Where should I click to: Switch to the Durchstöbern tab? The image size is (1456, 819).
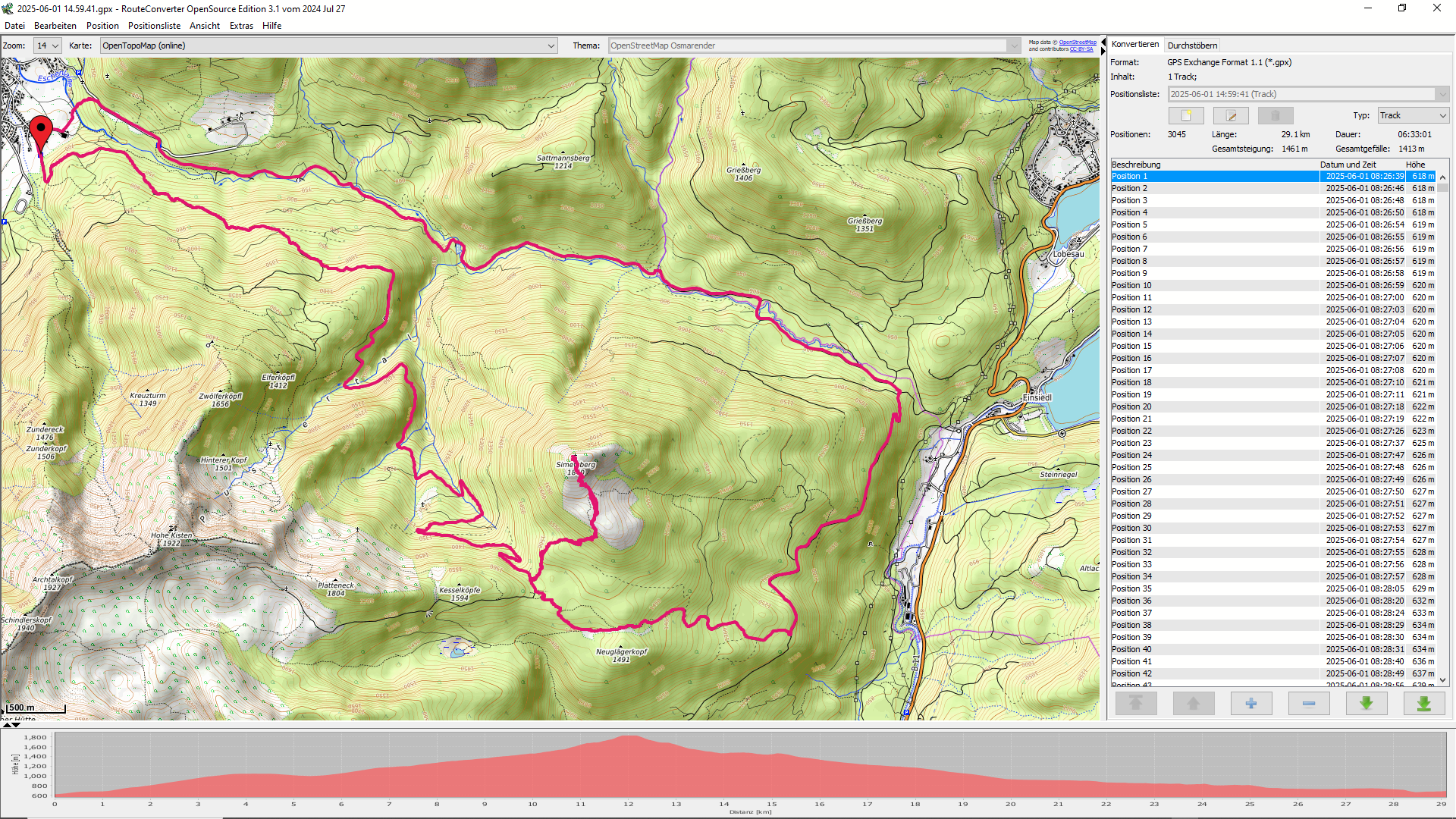point(1192,45)
